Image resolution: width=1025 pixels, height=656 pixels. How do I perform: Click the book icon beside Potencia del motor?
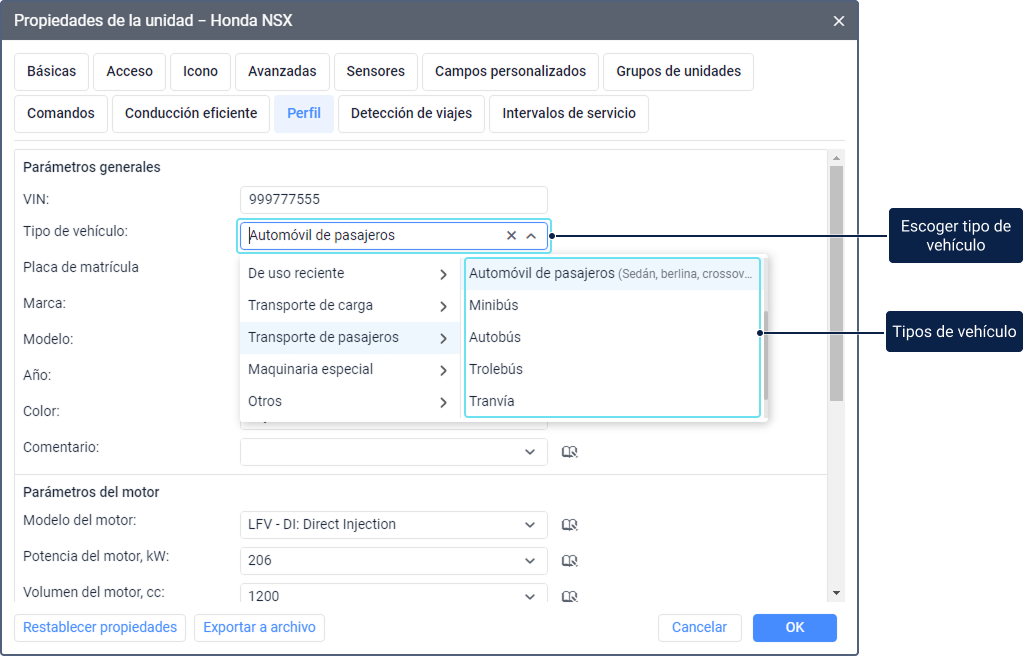570,560
